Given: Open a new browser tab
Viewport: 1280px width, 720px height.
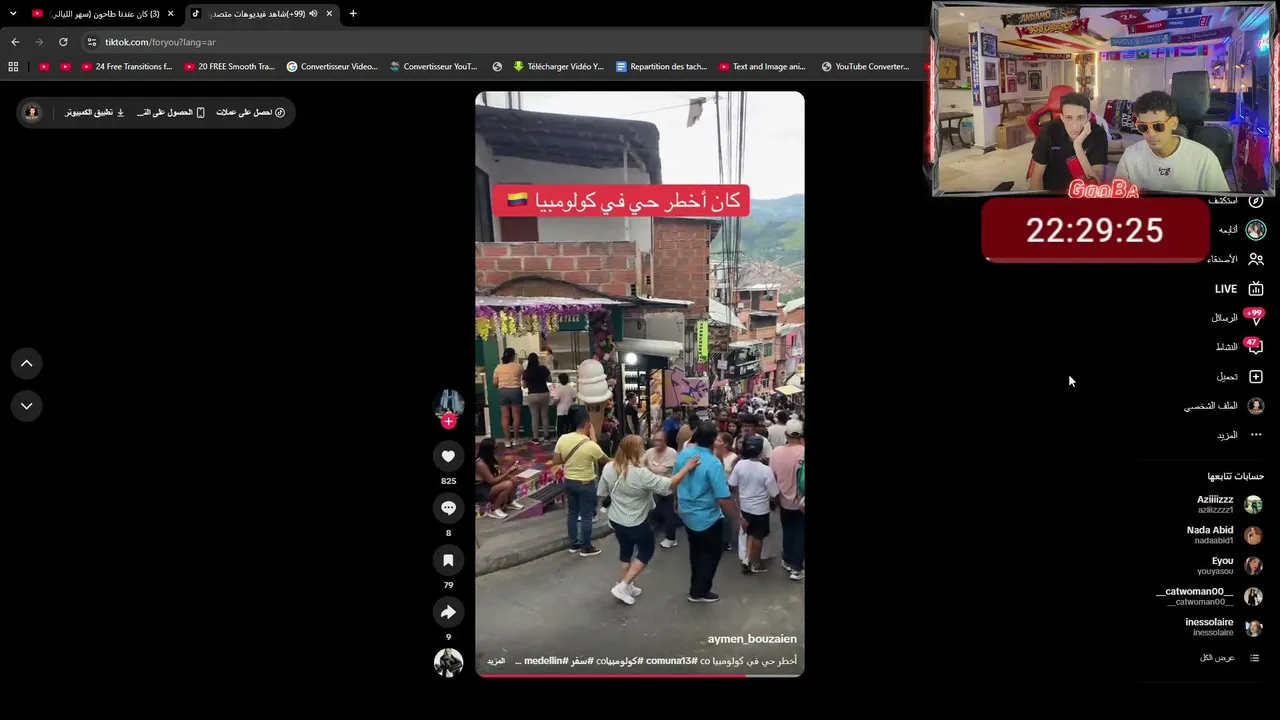Looking at the screenshot, I should point(353,14).
